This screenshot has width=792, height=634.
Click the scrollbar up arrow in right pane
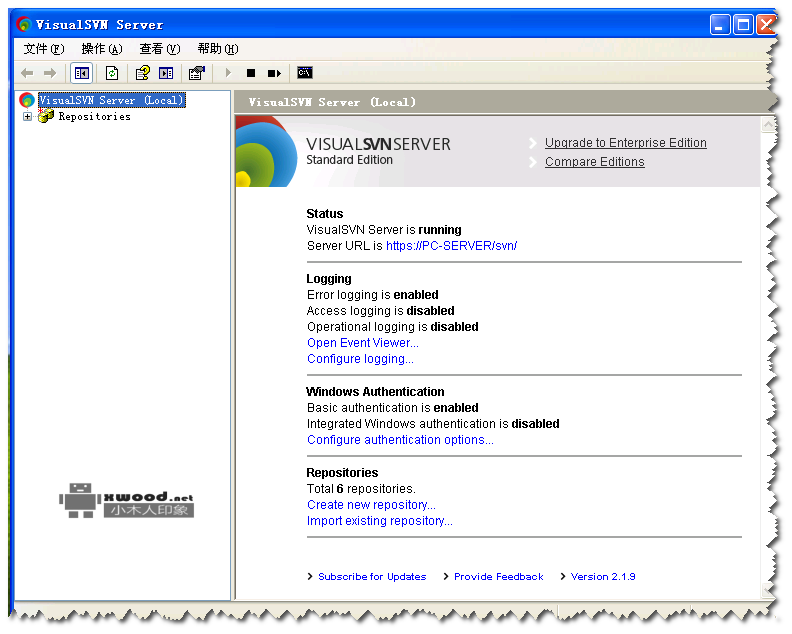coord(768,124)
